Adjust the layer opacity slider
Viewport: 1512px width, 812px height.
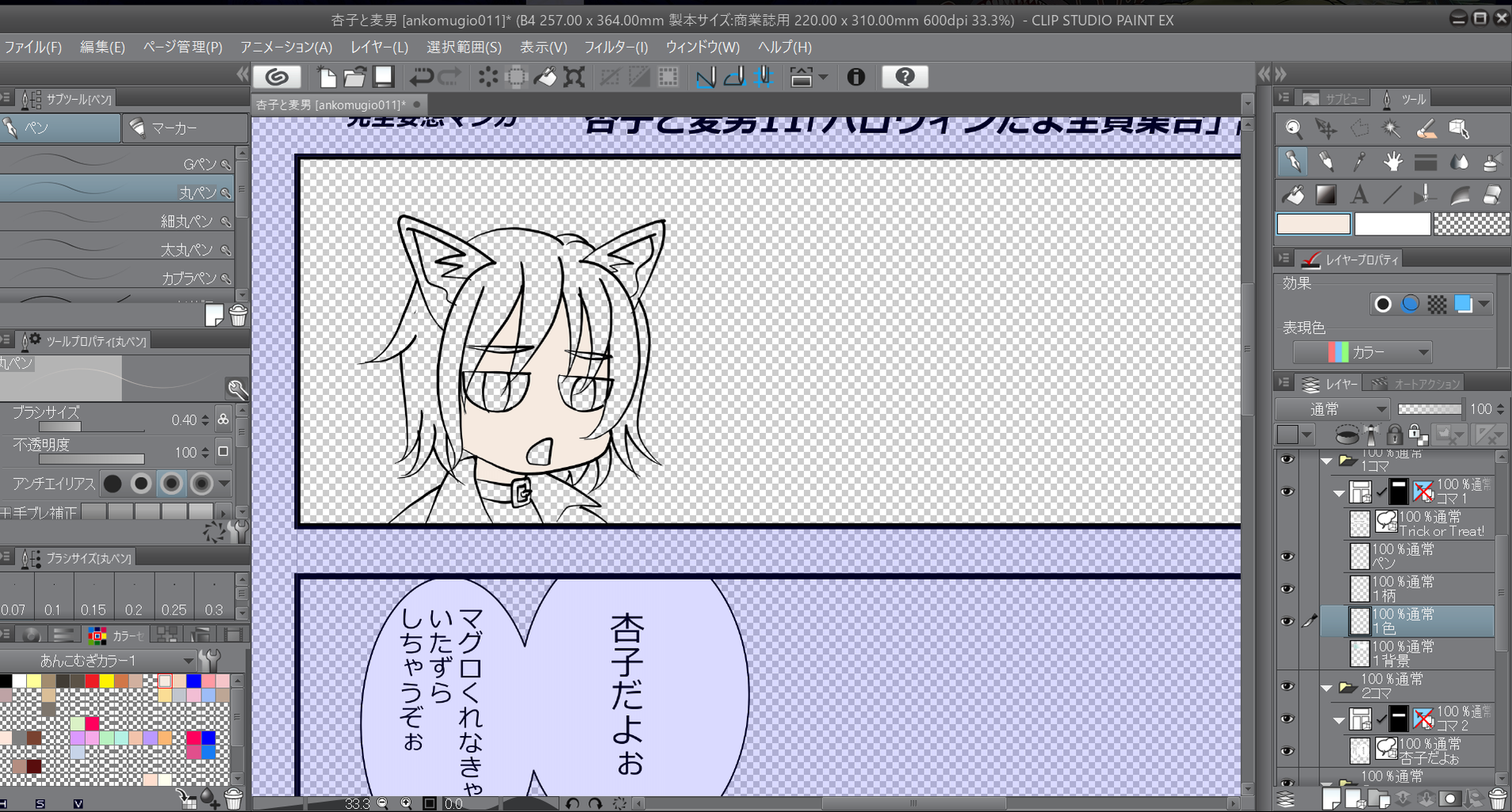pos(1430,409)
